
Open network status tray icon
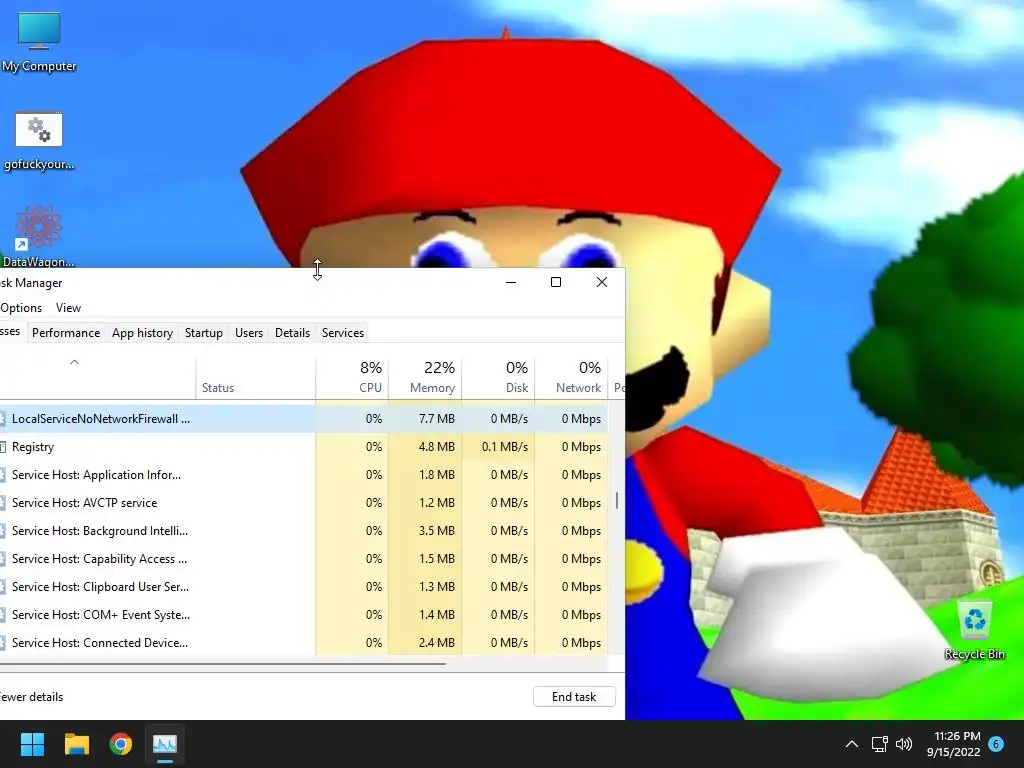tap(879, 744)
